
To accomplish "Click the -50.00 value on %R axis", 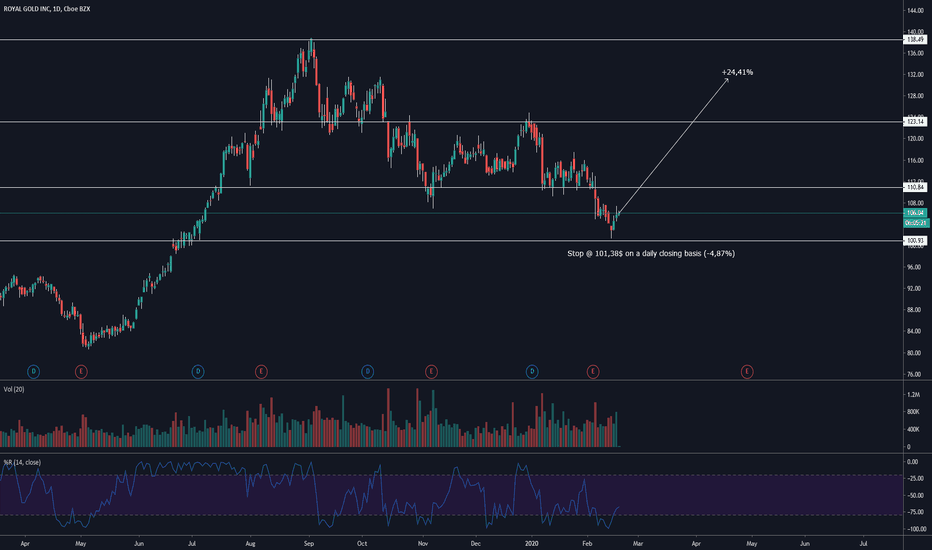I will (x=914, y=495).
